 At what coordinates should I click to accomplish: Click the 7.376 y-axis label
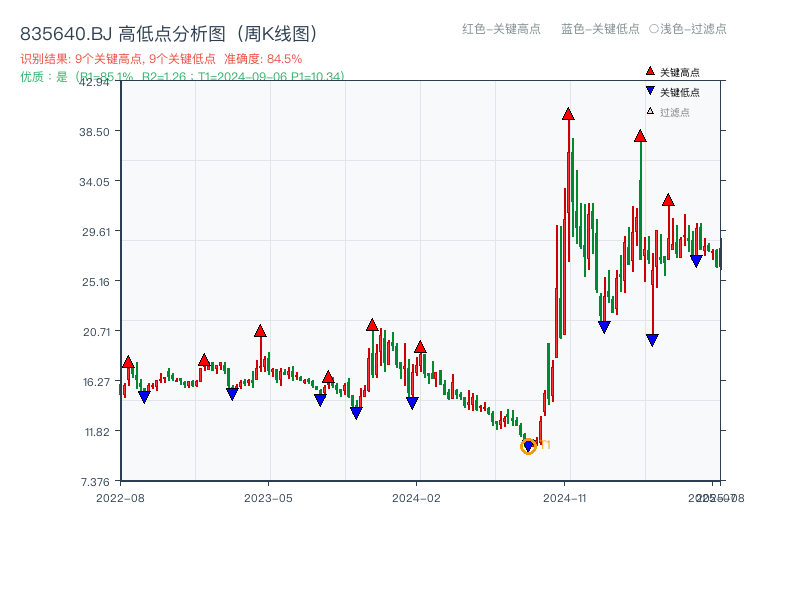click(x=95, y=482)
